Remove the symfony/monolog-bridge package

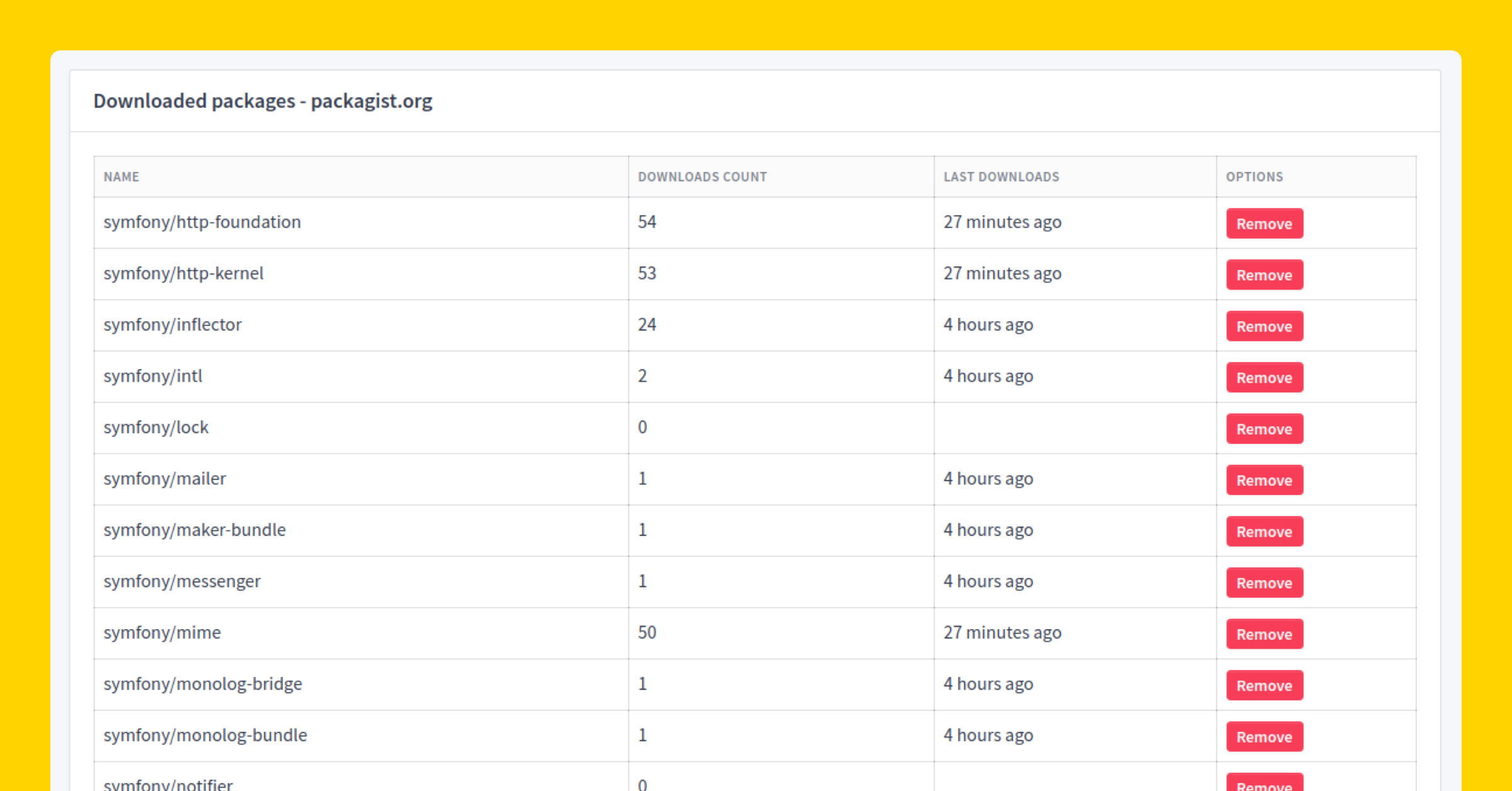click(1264, 685)
